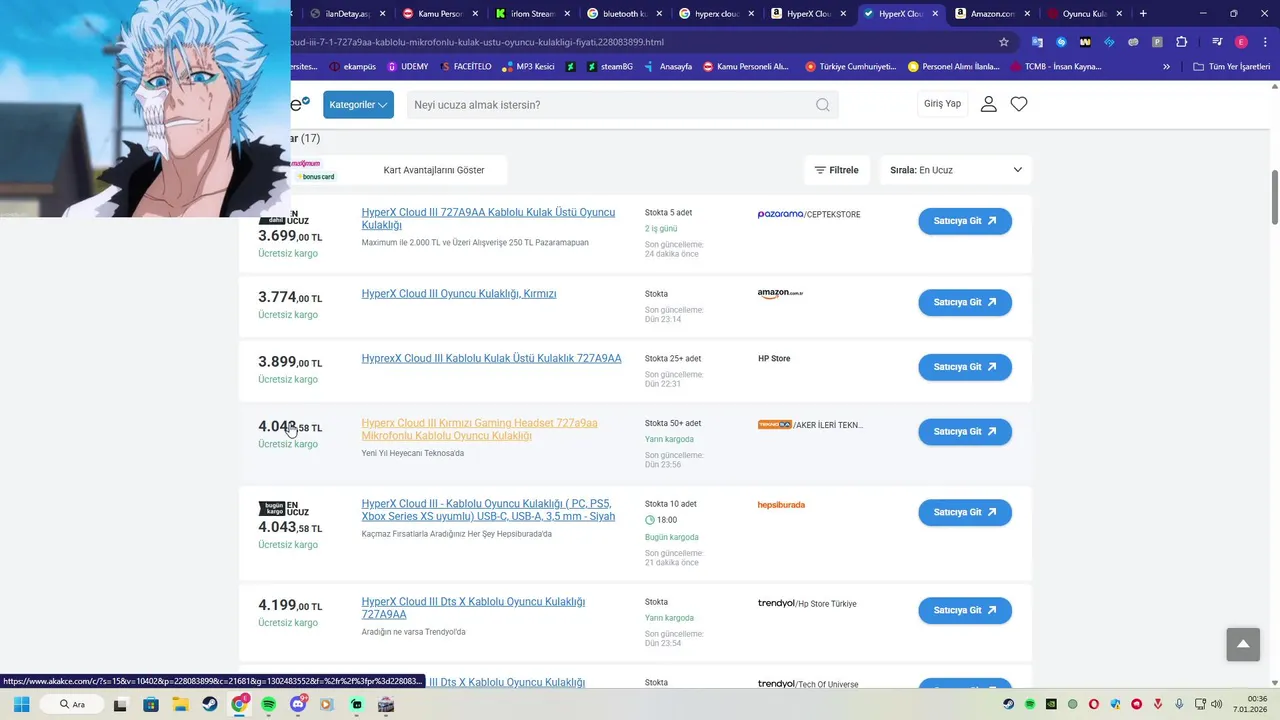The height and width of the screenshot is (720, 1280).
Task: Open the media control playlist icon
Action: (1217, 42)
